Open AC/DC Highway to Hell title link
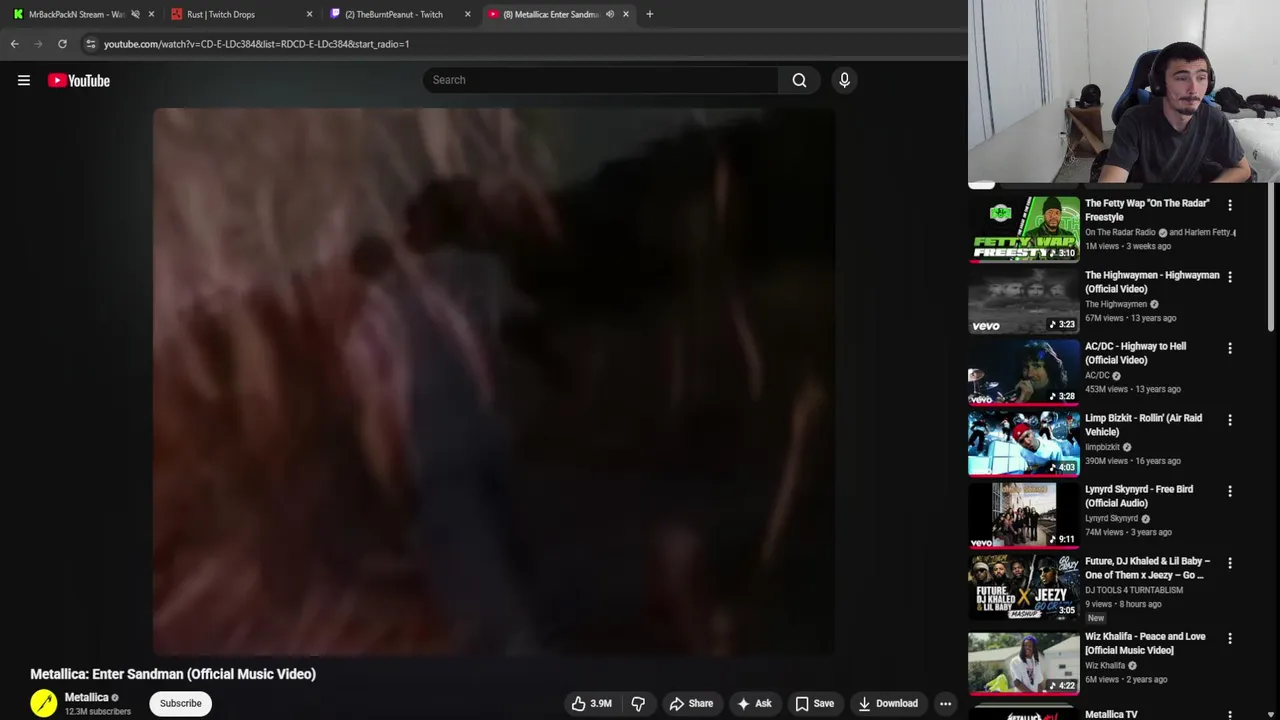Image resolution: width=1280 pixels, height=720 pixels. 1136,353
